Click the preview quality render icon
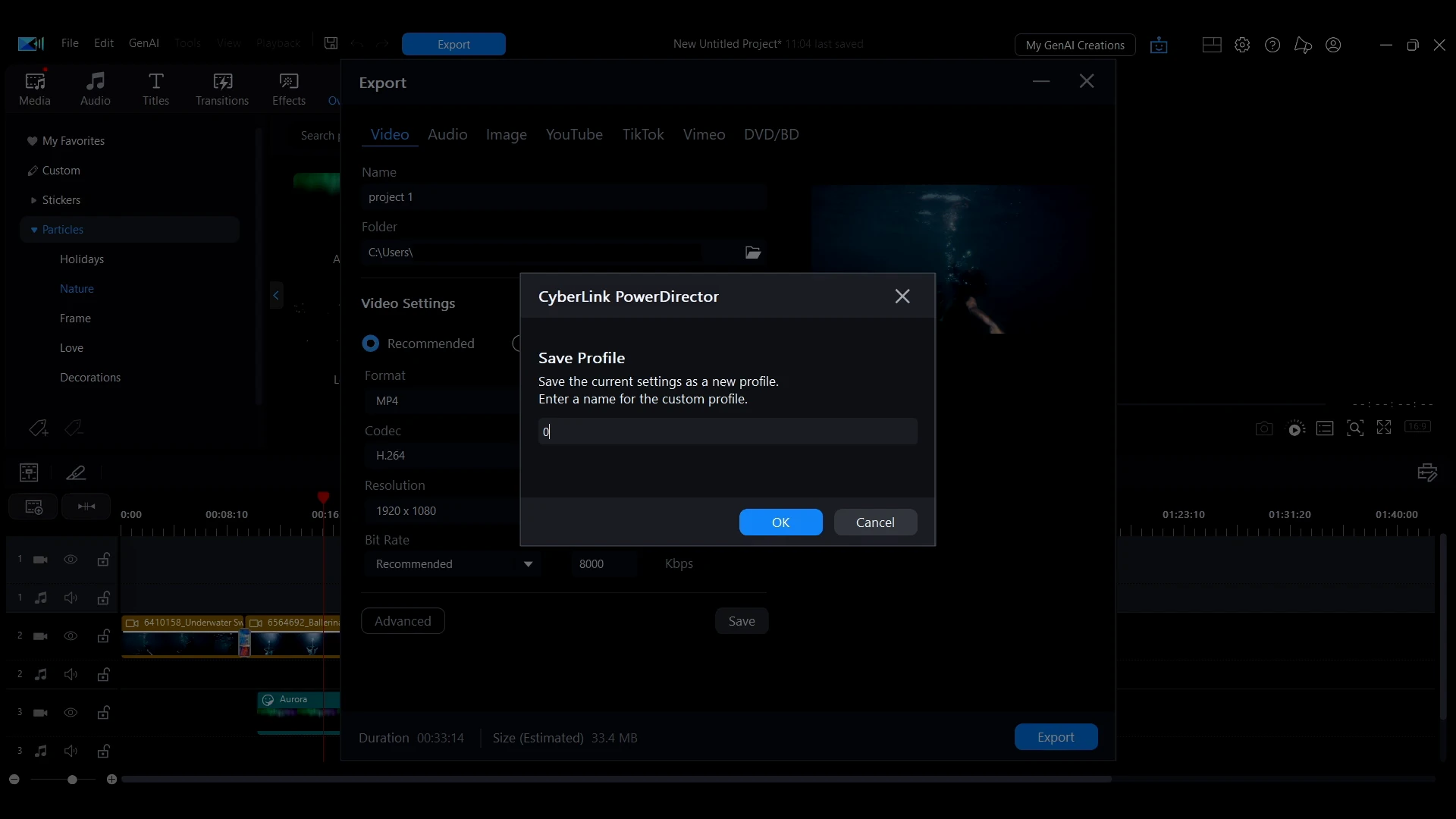The image size is (1456, 819). point(1296,428)
